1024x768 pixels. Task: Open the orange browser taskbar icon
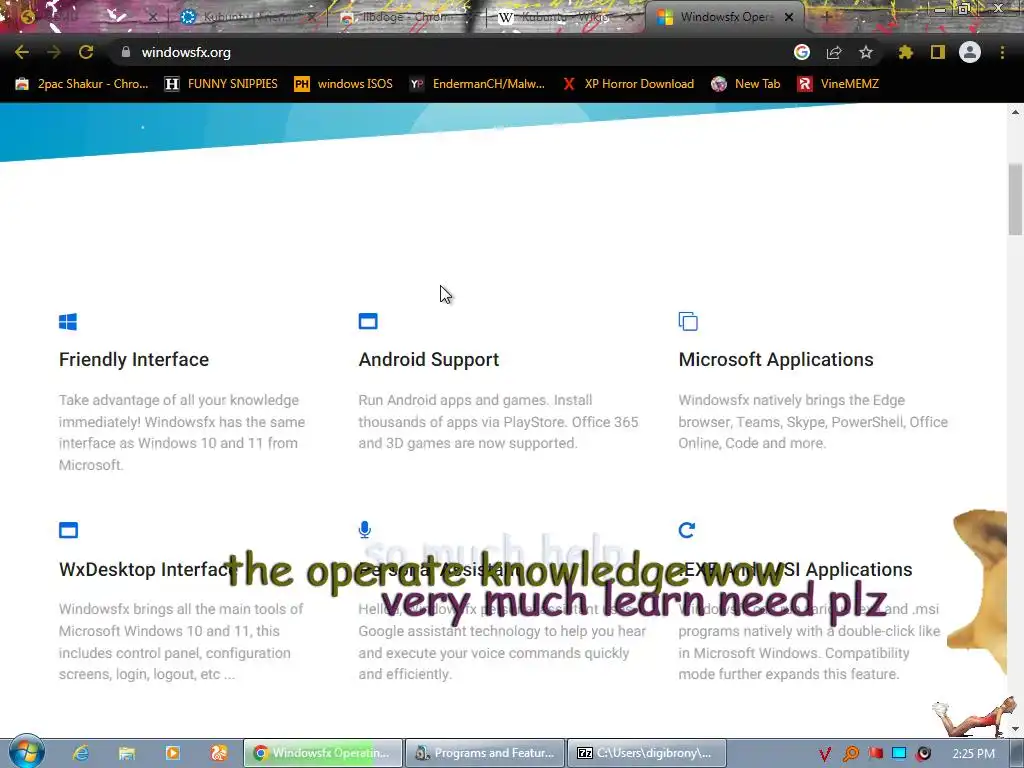click(219, 753)
